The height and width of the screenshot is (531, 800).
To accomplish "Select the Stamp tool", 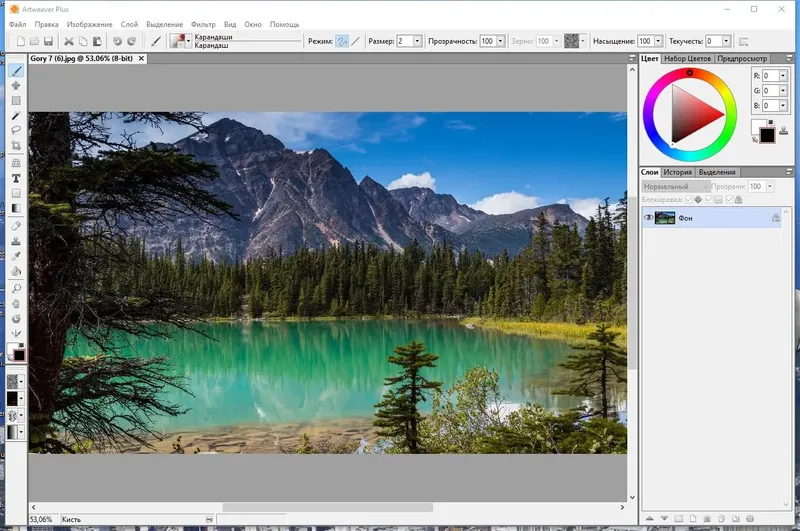I will 16,241.
